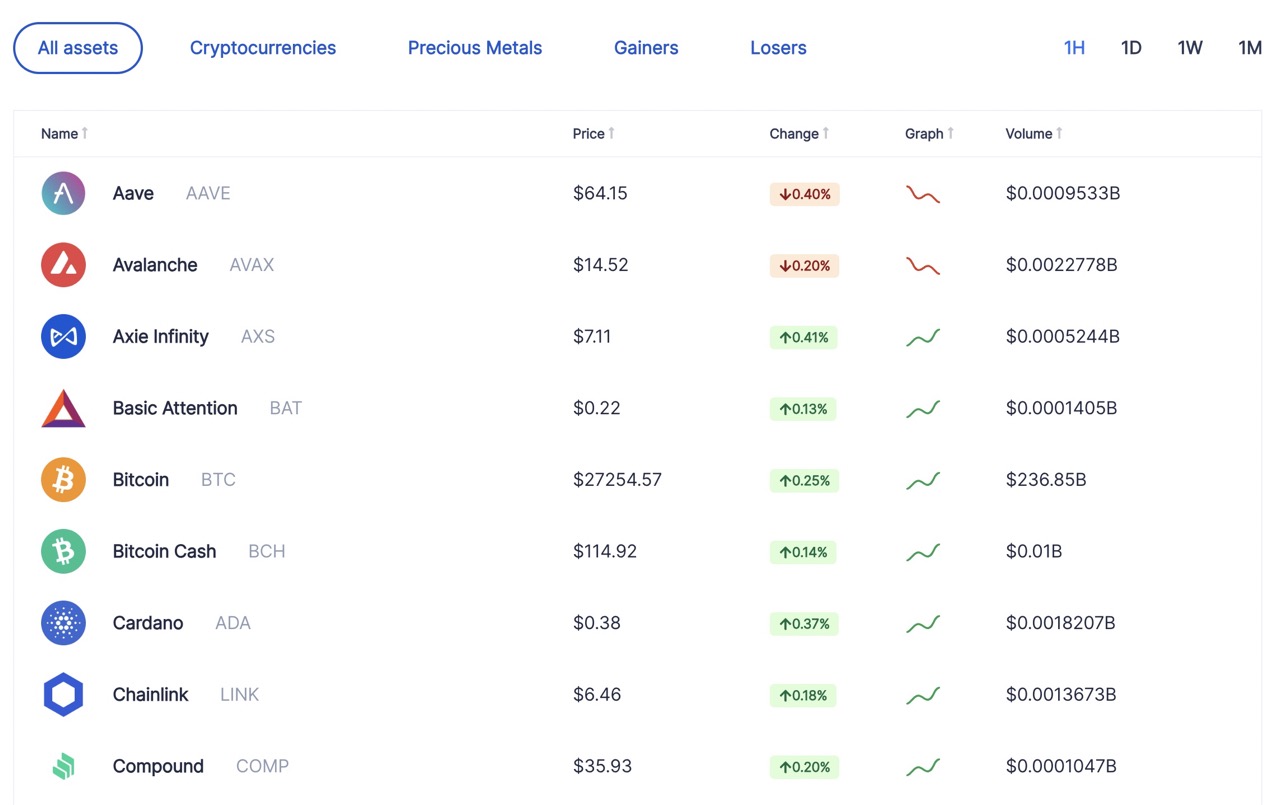Sort table by Name column
Screen dimensions: 1280x805
click(x=64, y=134)
